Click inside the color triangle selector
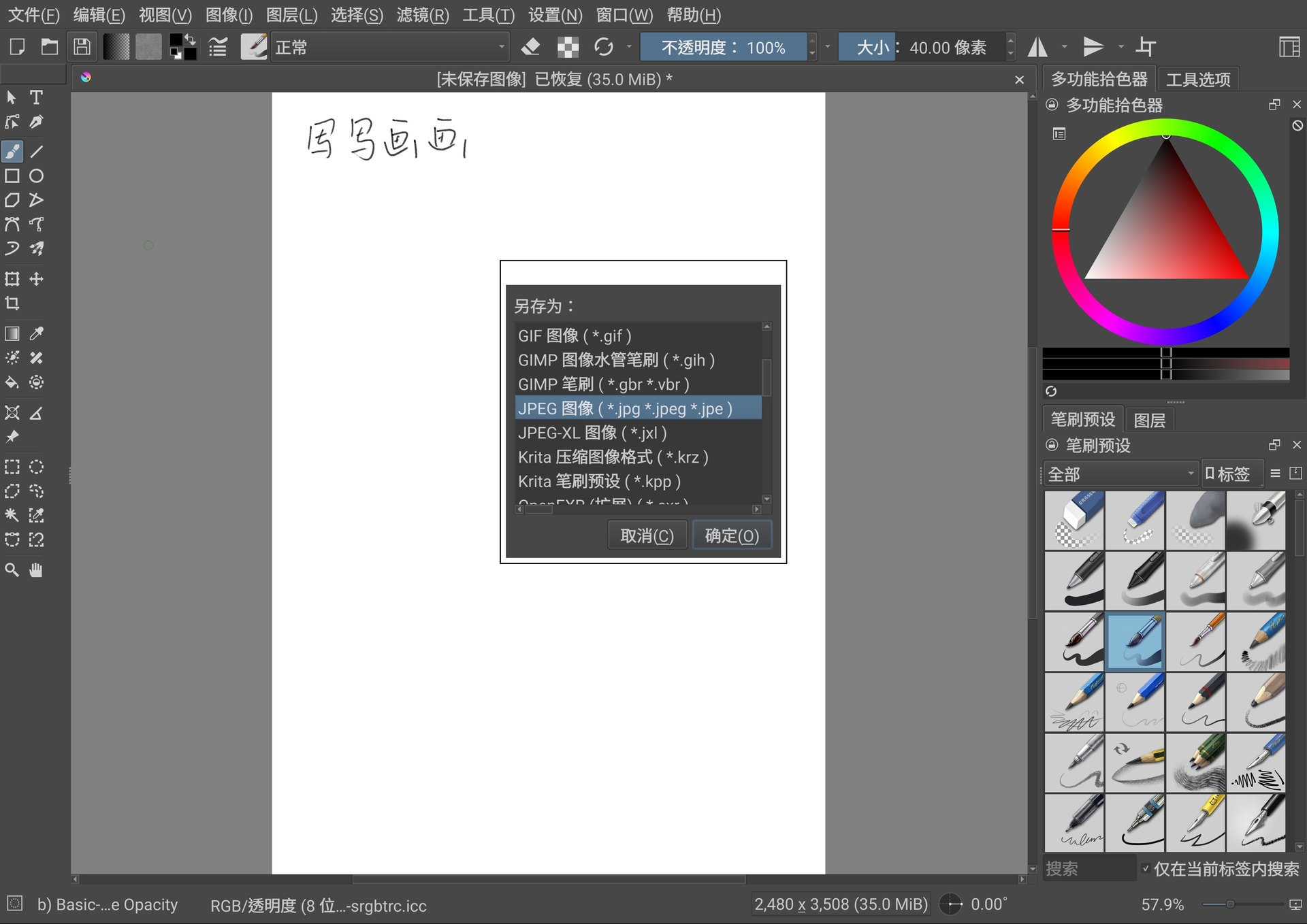The width and height of the screenshot is (1307, 924). click(1166, 231)
